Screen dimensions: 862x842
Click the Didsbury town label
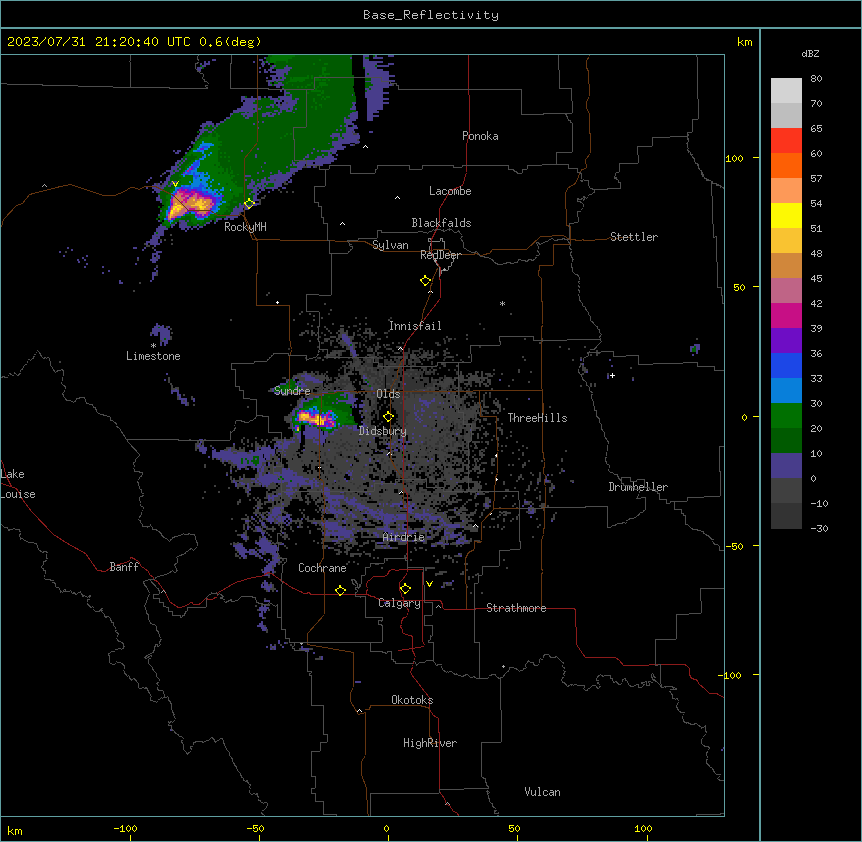coord(382,431)
